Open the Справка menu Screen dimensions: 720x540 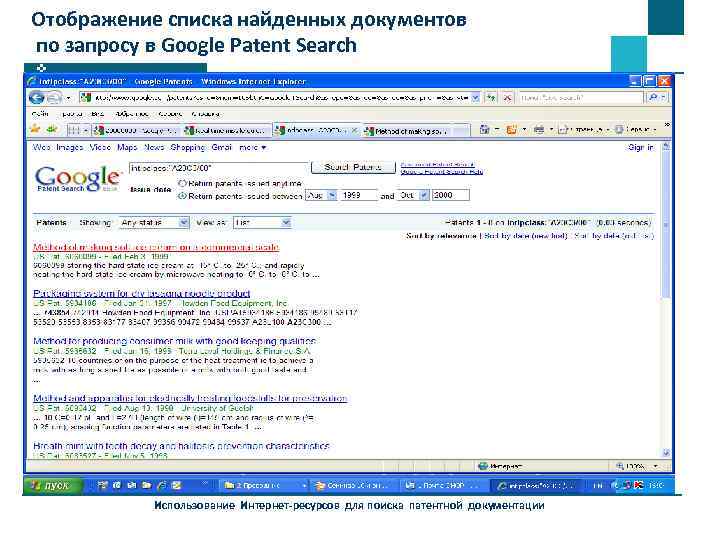[206, 114]
